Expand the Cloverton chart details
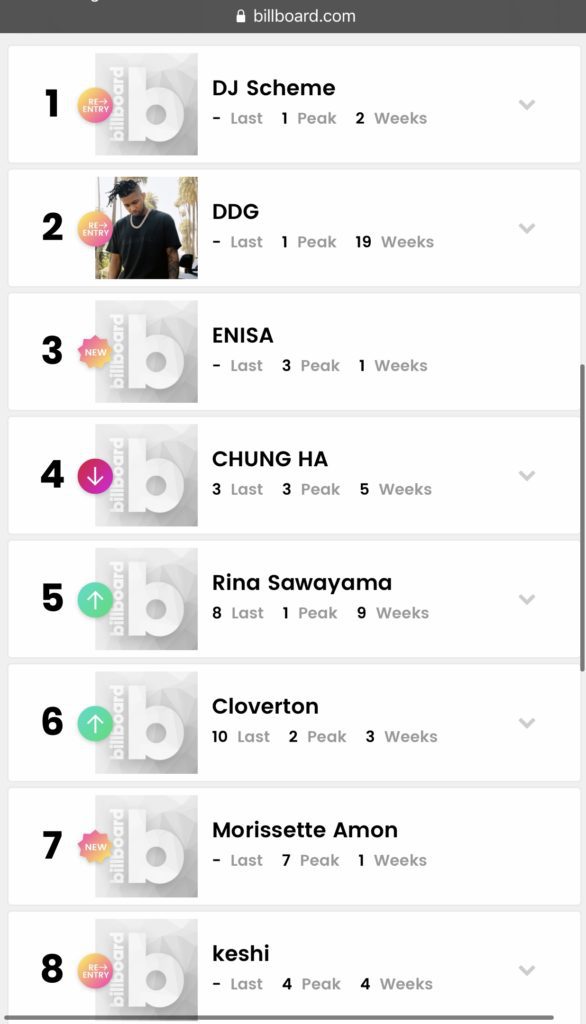 coord(527,722)
